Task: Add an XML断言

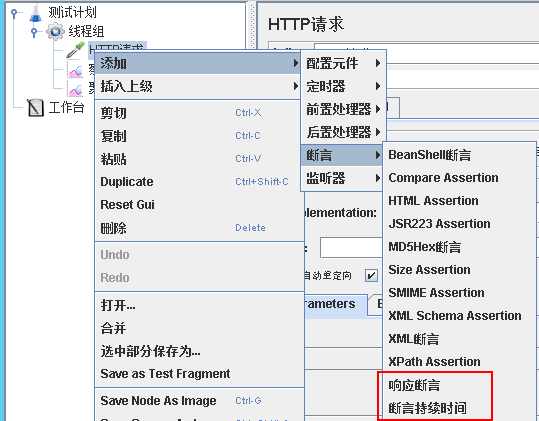Action: pos(459,339)
